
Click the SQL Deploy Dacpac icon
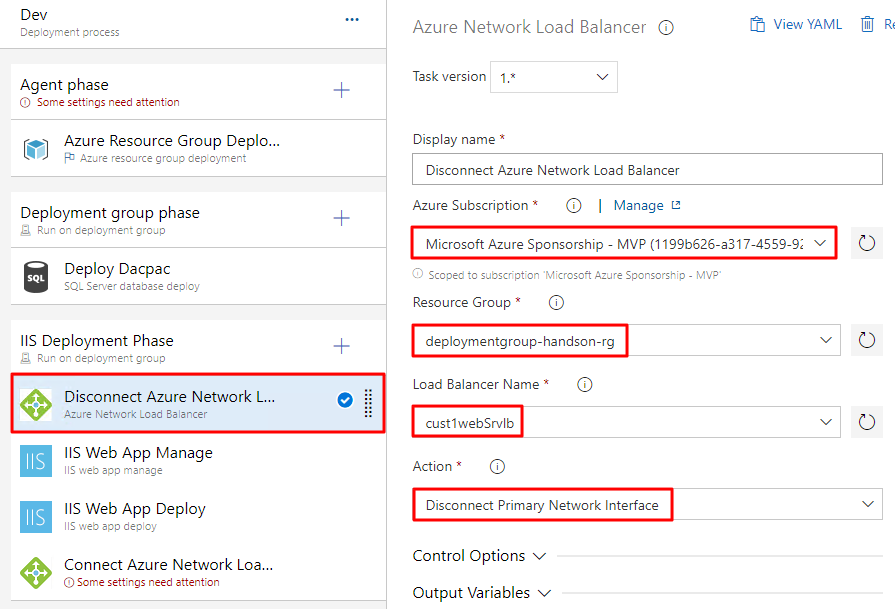pyautogui.click(x=36, y=277)
